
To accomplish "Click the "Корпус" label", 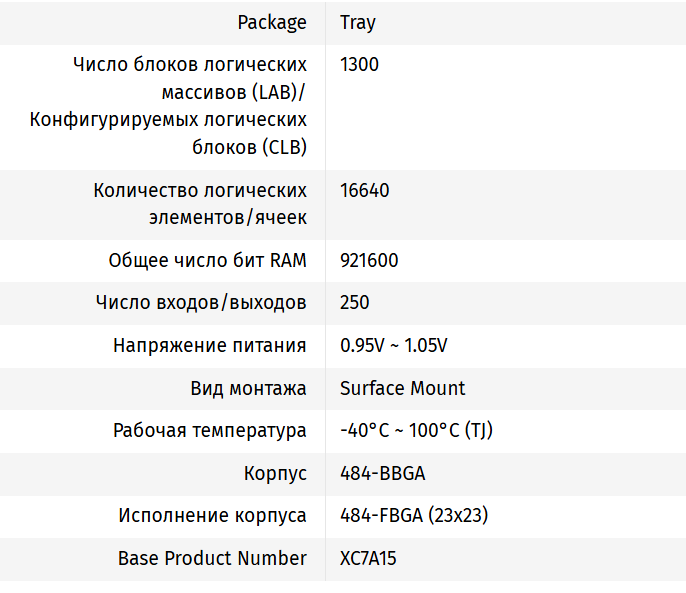I will click(x=275, y=473).
